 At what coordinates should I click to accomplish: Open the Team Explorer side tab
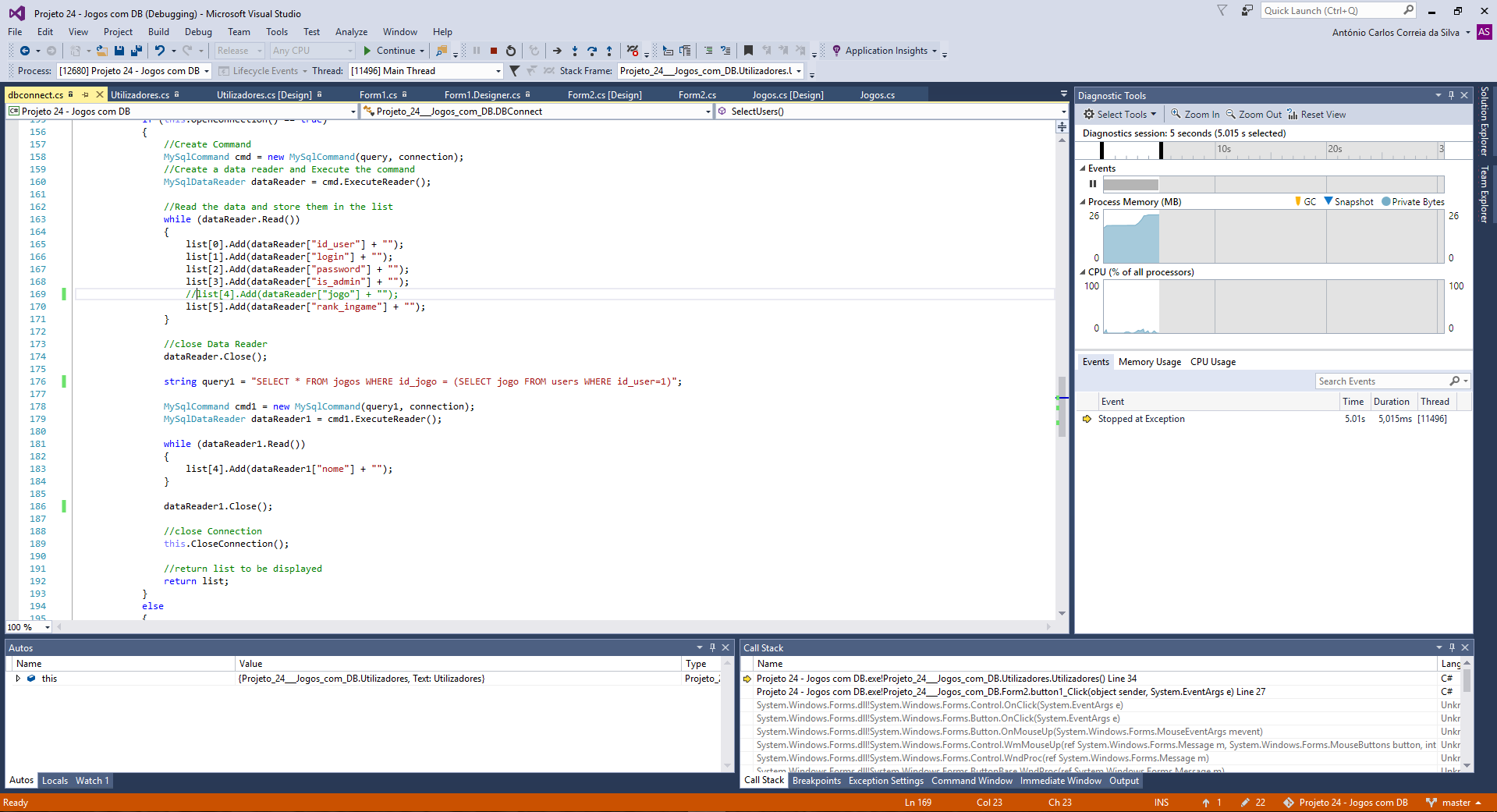(1485, 194)
